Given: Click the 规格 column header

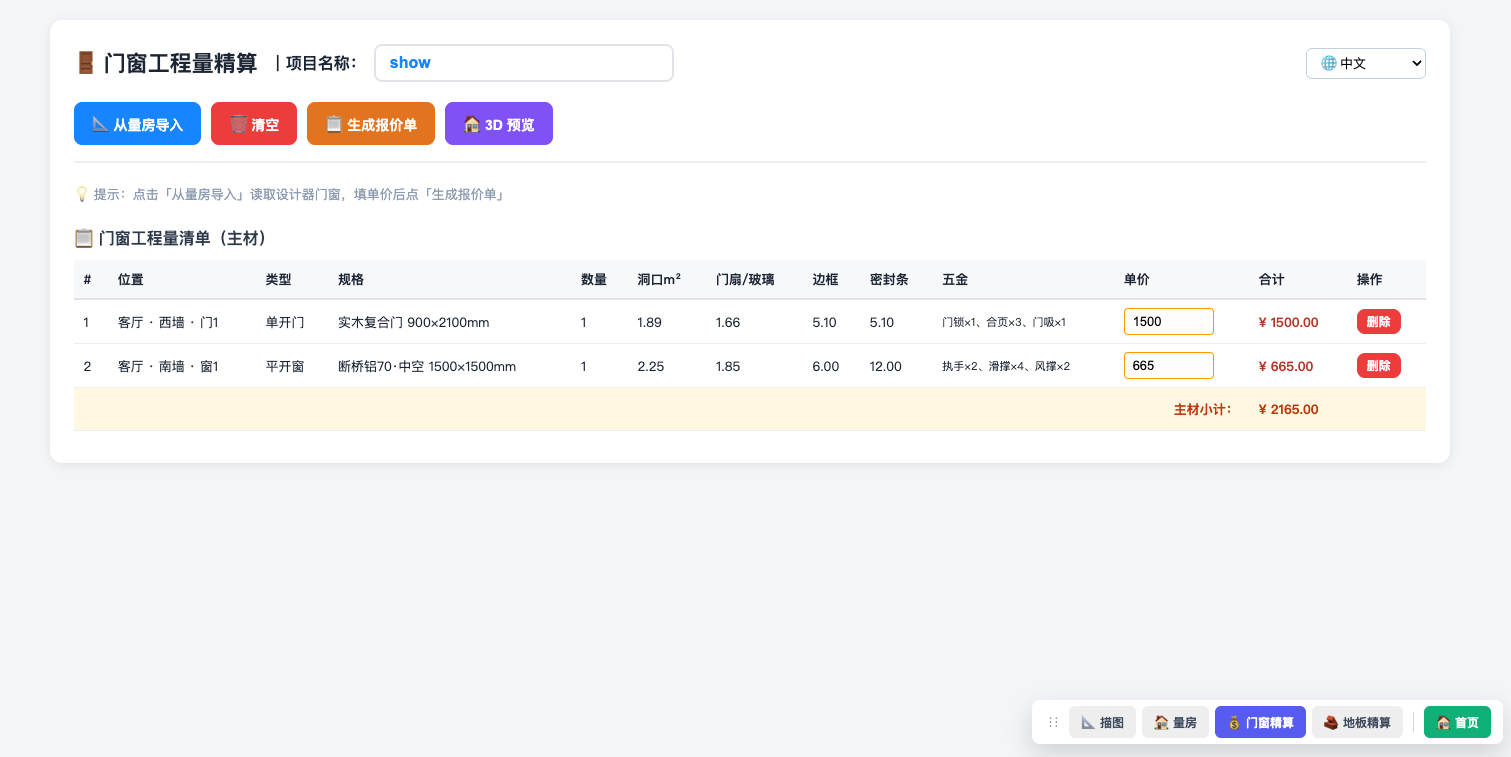Looking at the screenshot, I should pos(351,280).
